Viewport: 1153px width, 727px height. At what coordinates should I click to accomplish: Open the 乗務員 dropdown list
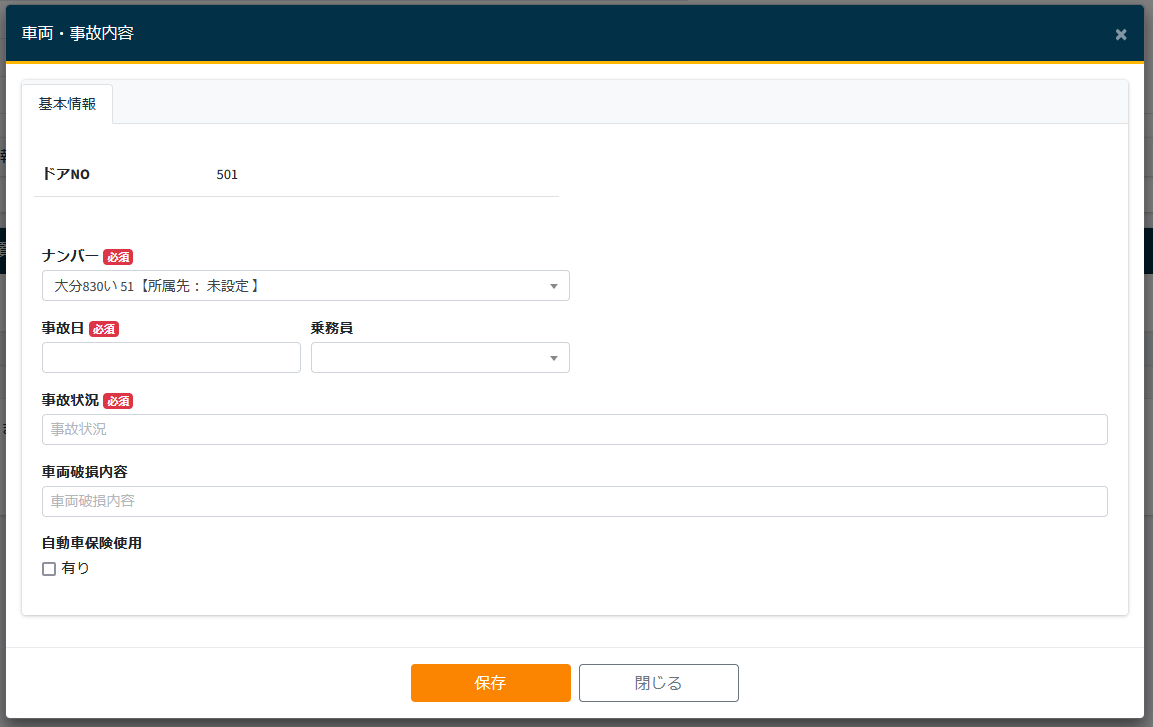tap(440, 358)
